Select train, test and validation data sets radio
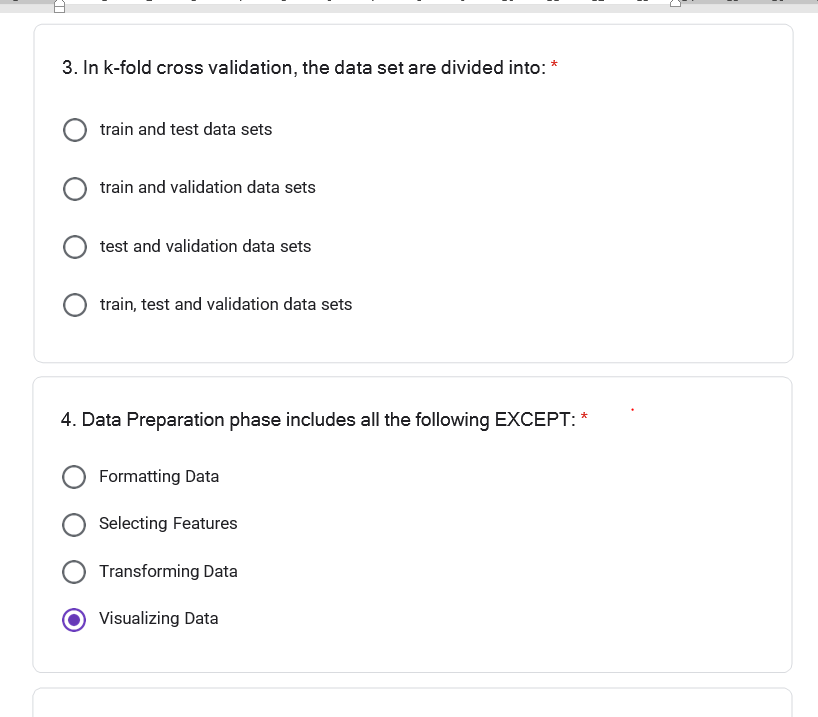Image resolution: width=818 pixels, height=717 pixels. click(75, 305)
